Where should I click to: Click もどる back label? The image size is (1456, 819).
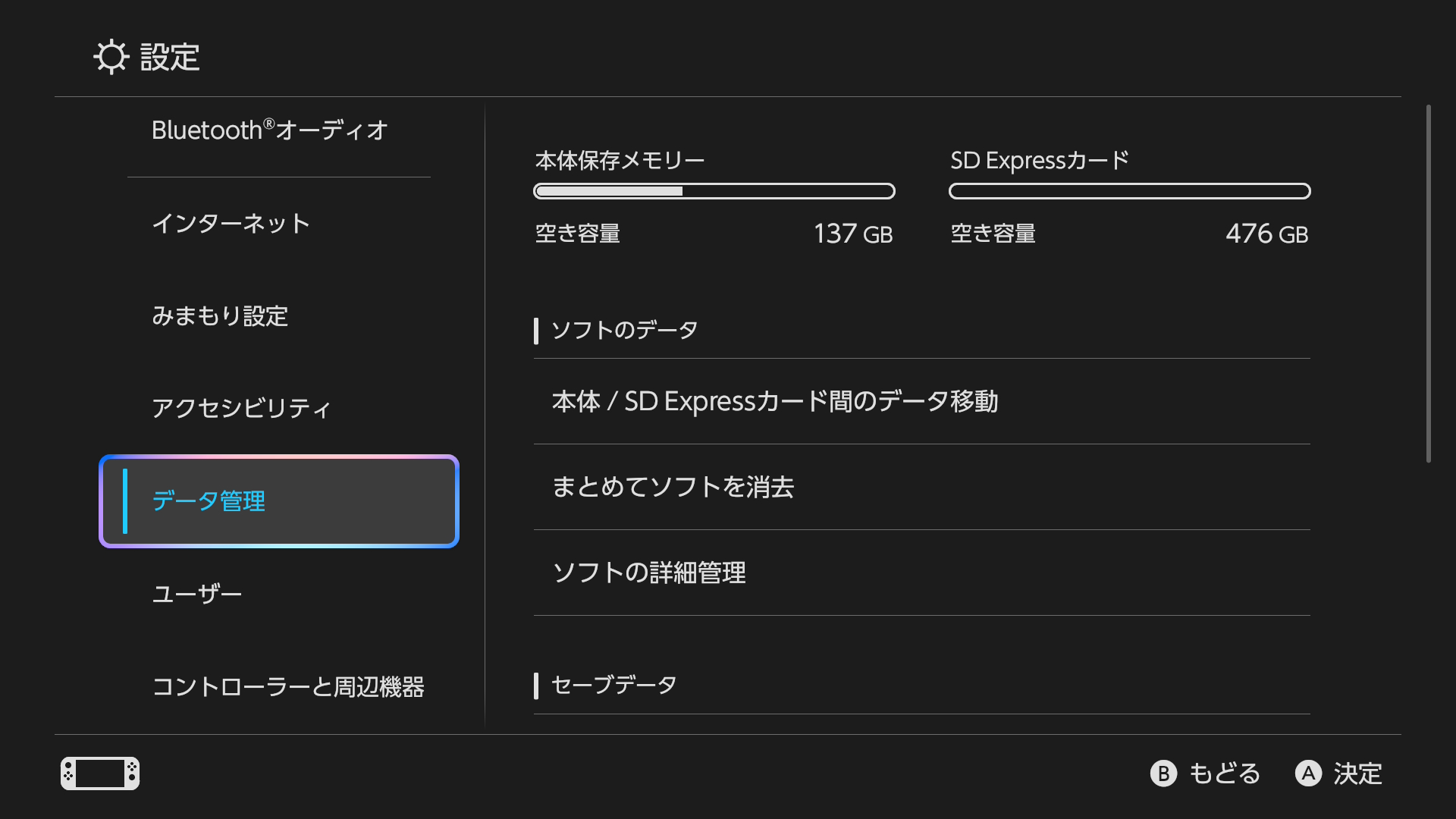click(x=1224, y=773)
